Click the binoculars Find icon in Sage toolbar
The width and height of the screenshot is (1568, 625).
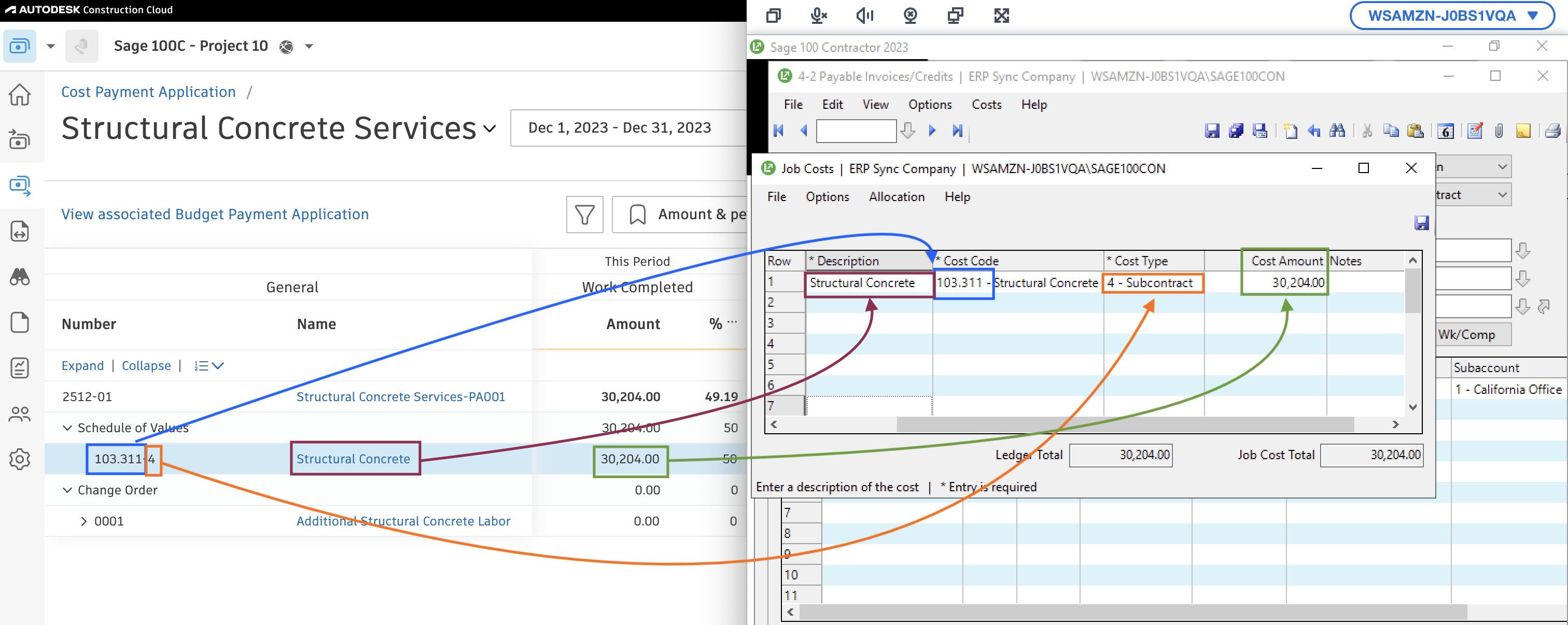[1337, 131]
